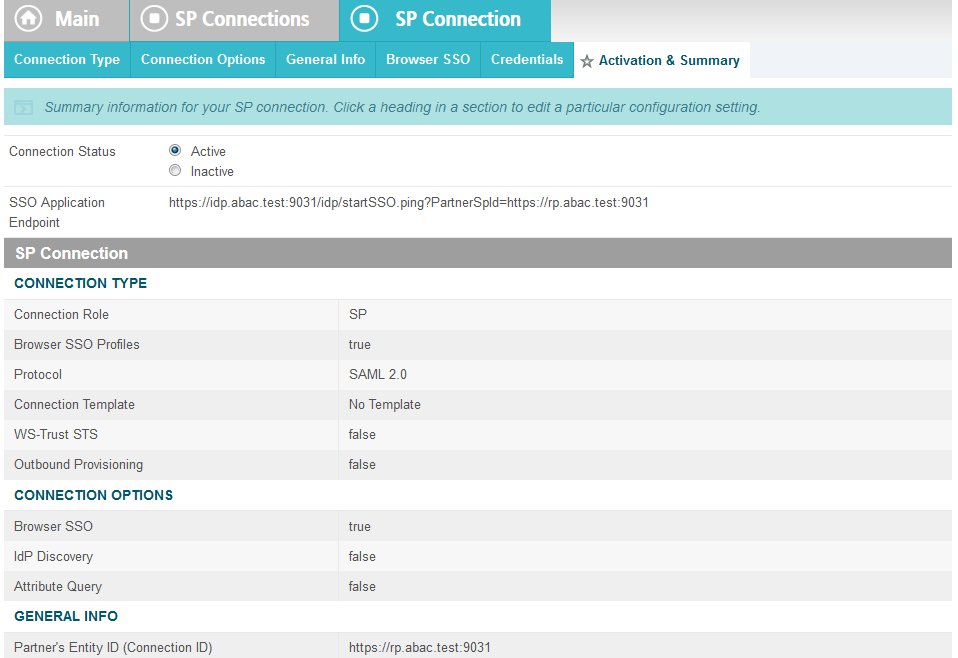Click the false value for Outbound Provisioning

tap(362, 464)
